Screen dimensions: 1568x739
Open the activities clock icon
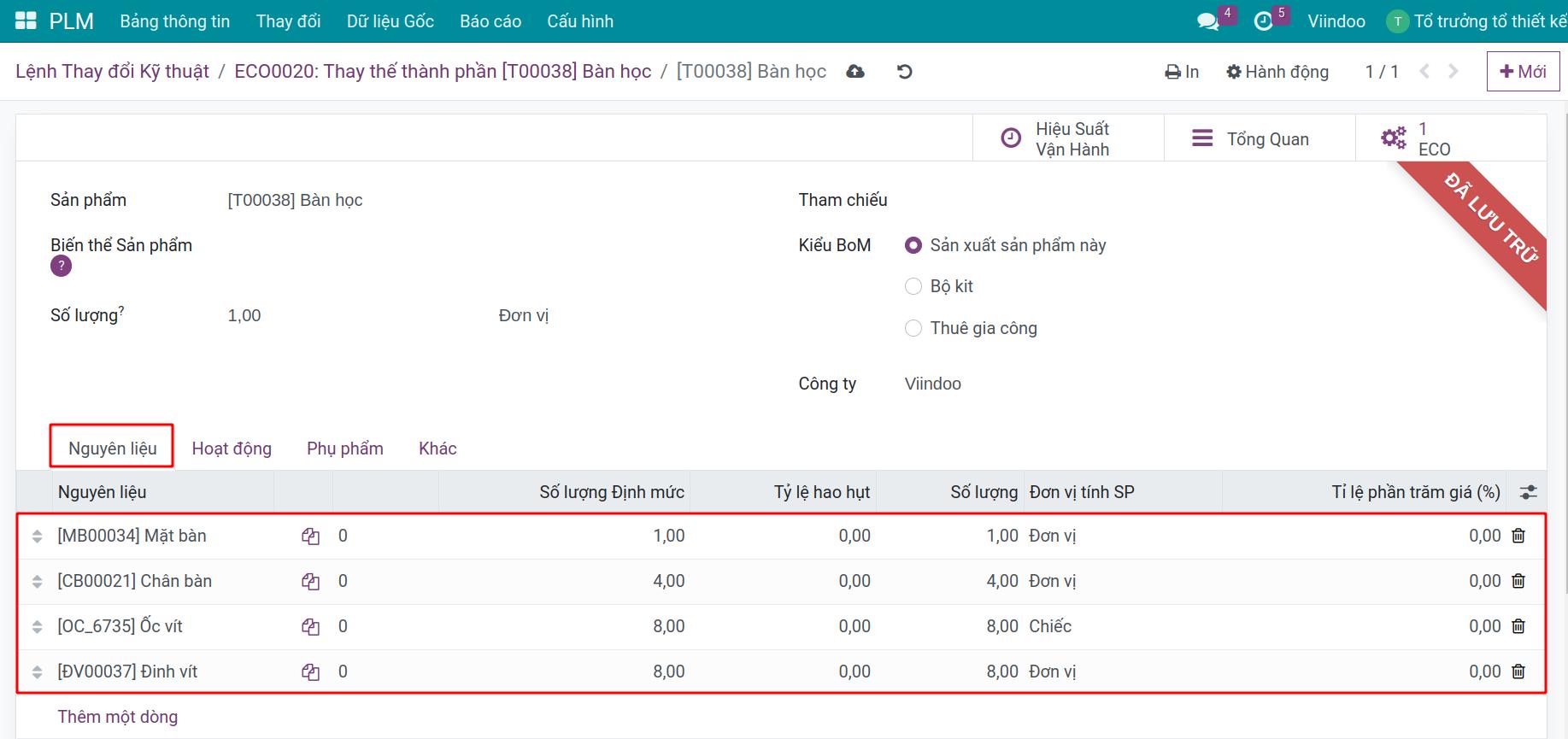tap(1263, 21)
